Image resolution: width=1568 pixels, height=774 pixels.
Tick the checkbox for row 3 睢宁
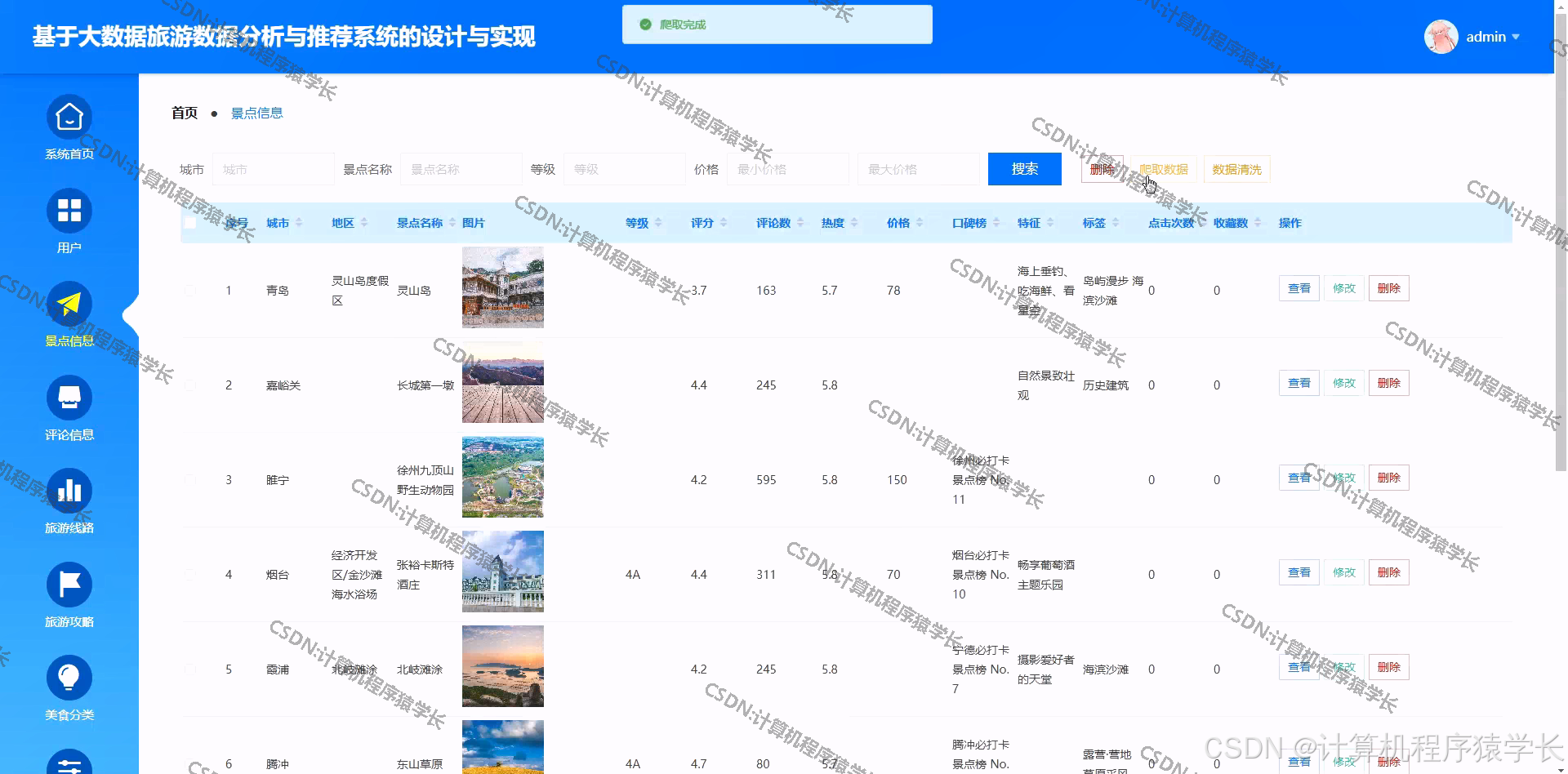point(190,480)
